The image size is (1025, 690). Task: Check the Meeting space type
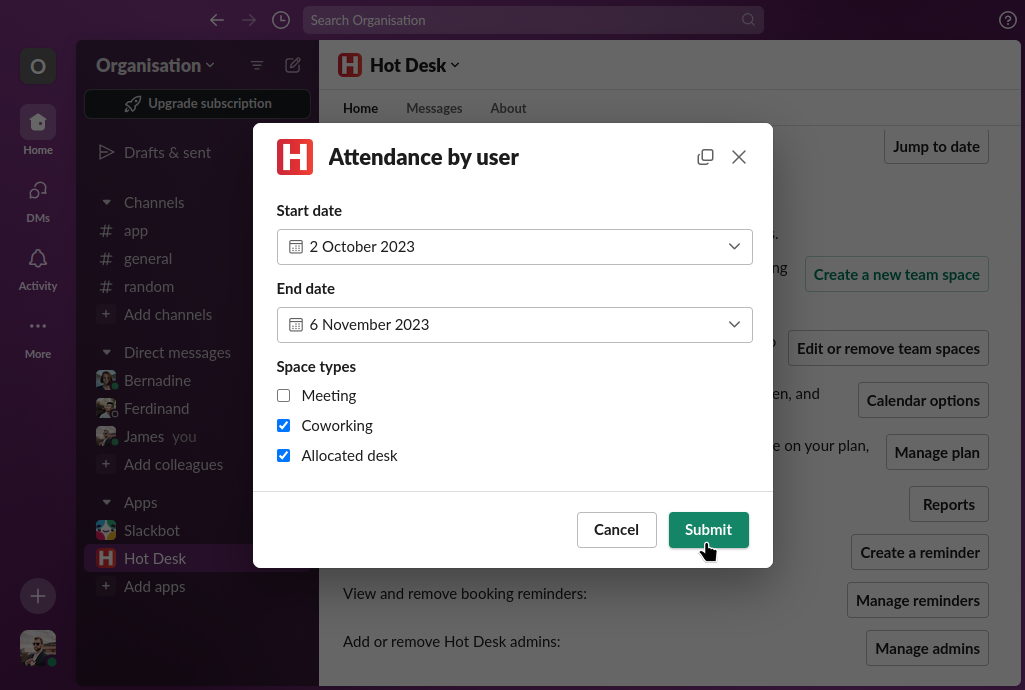[284, 396]
